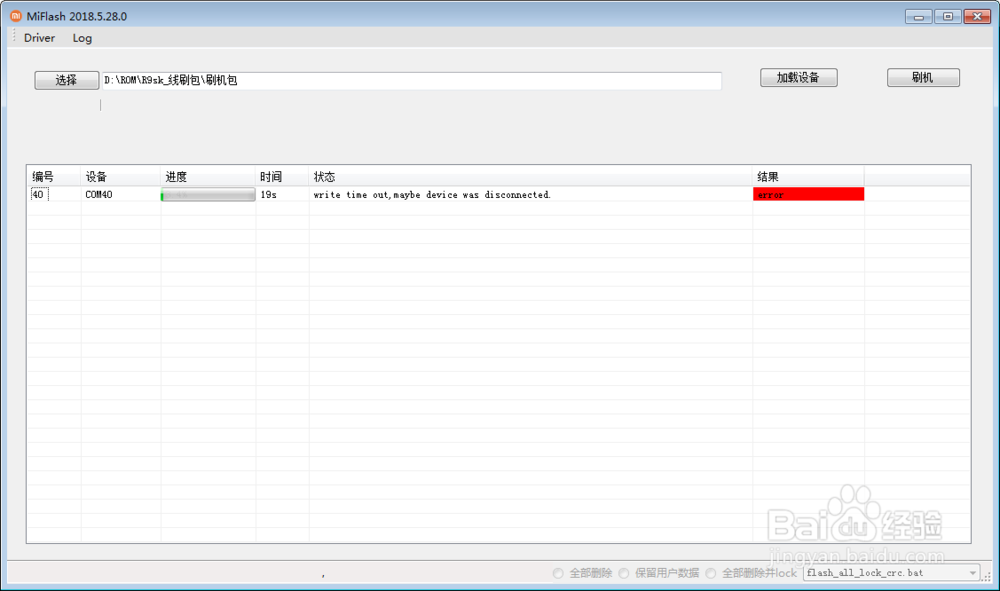This screenshot has width=1000, height=591.
Task: Select the 全部删除并lock radio option
Action: click(x=710, y=573)
